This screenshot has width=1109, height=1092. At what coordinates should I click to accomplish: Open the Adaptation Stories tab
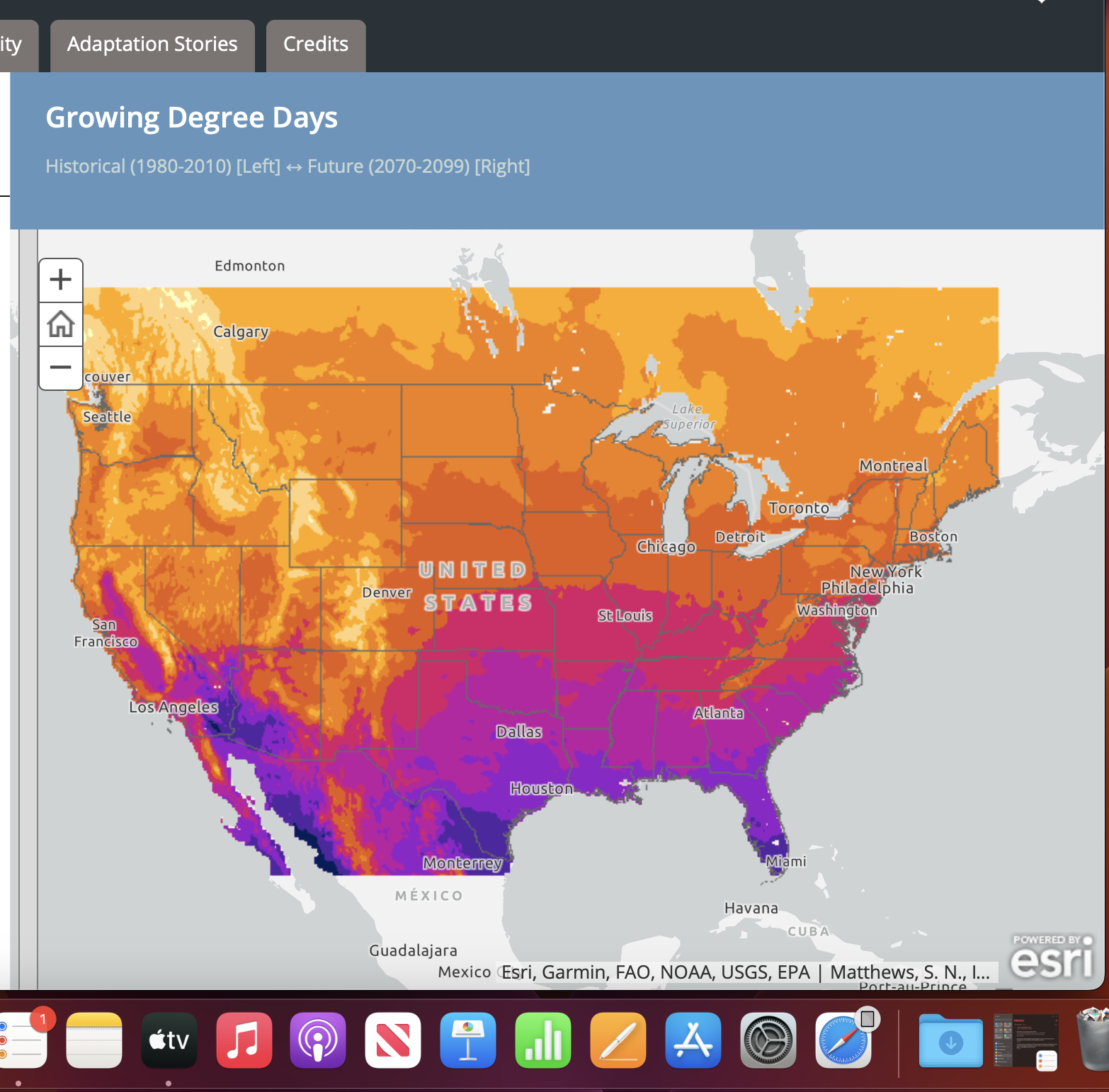[152, 45]
